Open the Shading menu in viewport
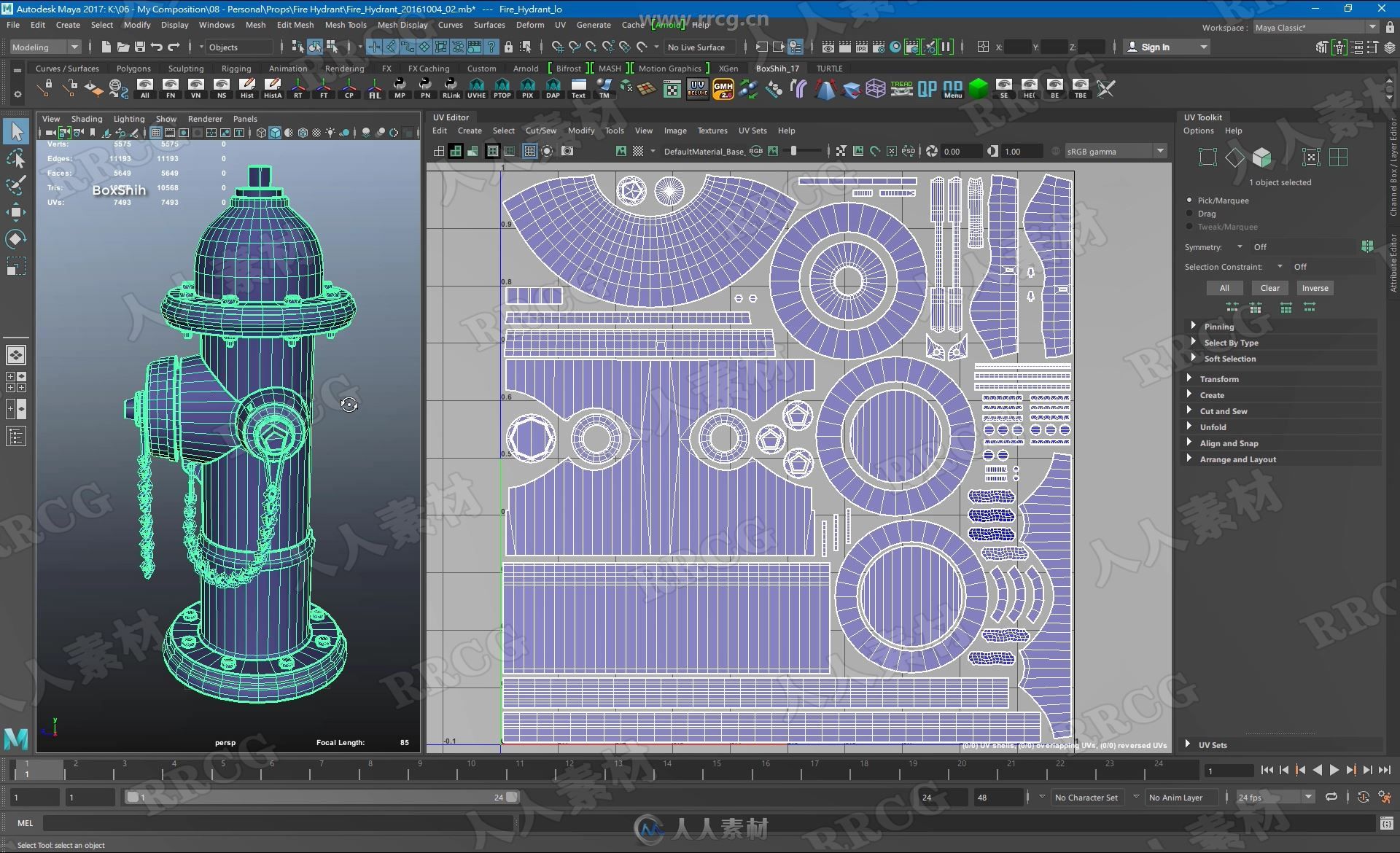 coord(86,118)
